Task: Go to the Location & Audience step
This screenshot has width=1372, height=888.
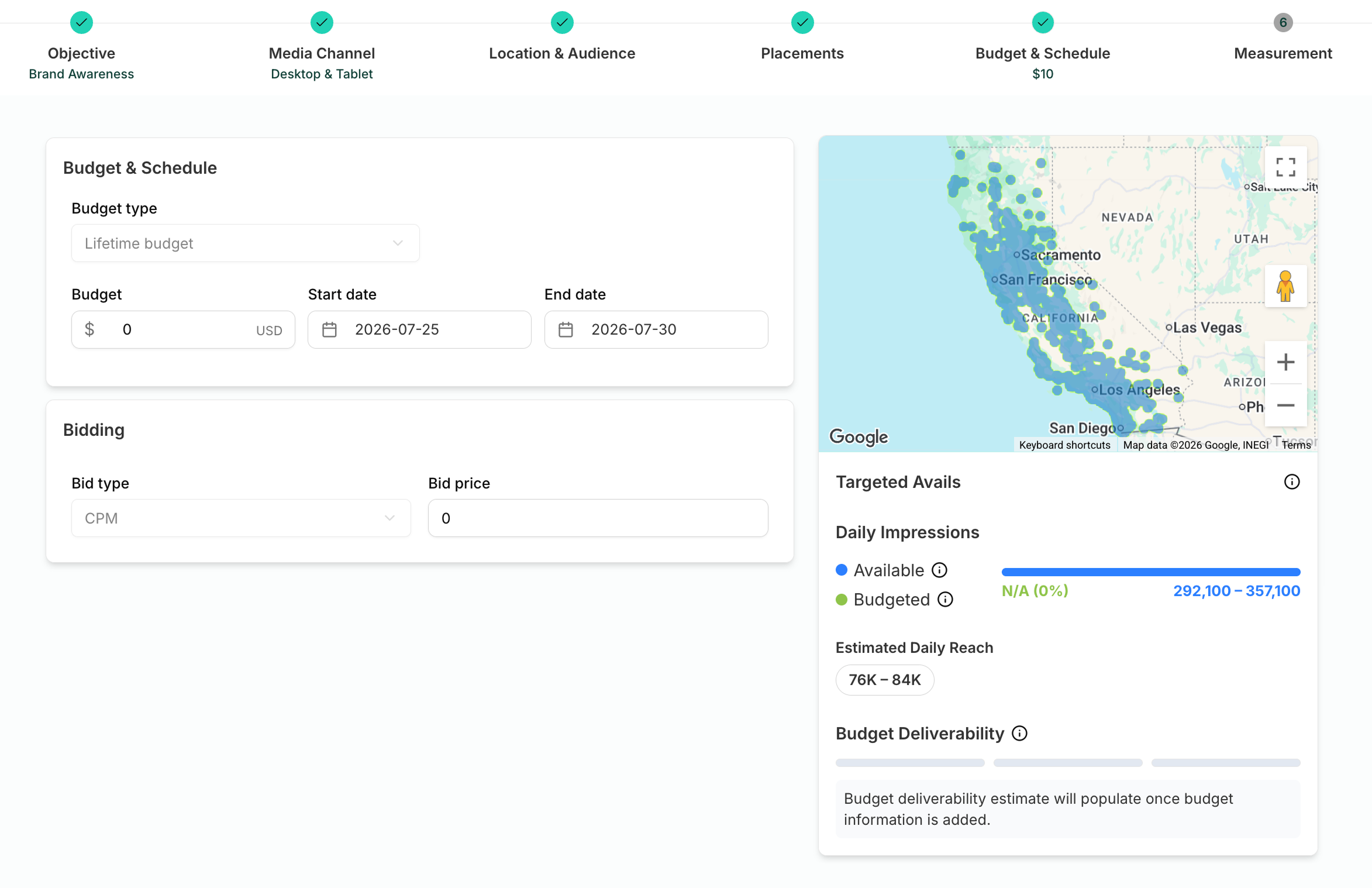Action: pos(562,53)
